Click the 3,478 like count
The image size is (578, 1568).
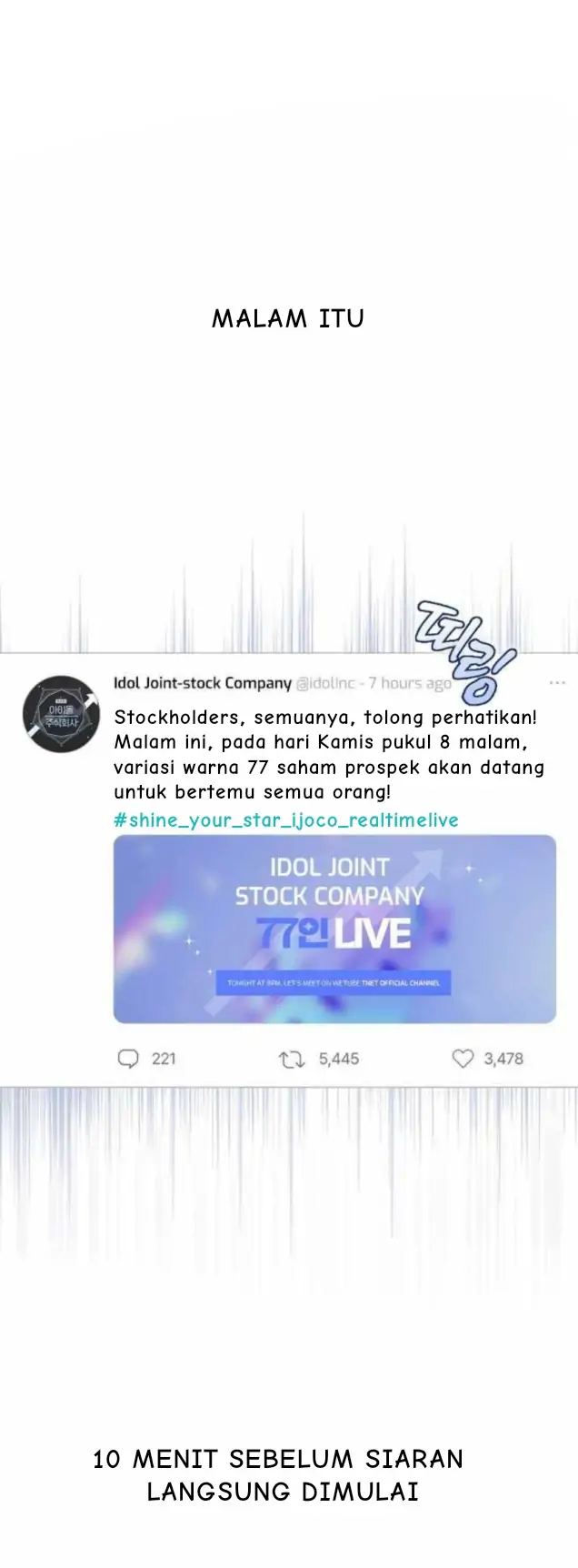coord(503,1059)
